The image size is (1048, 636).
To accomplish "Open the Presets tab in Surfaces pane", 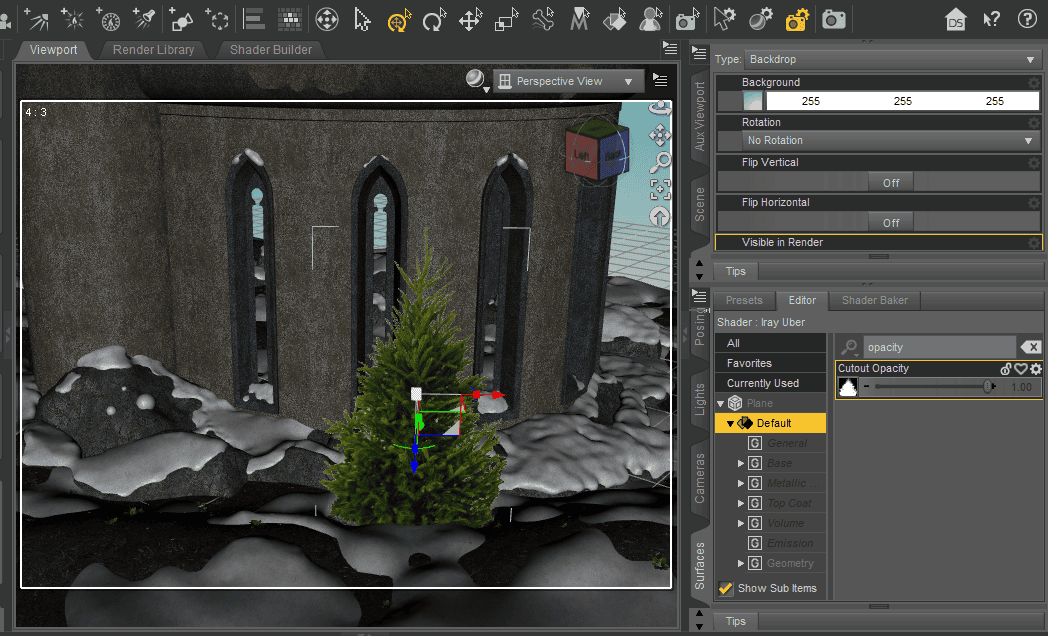I will [743, 300].
